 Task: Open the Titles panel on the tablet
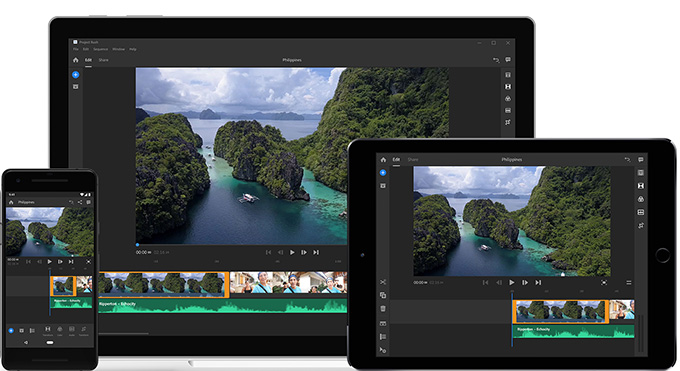[x=641, y=173]
